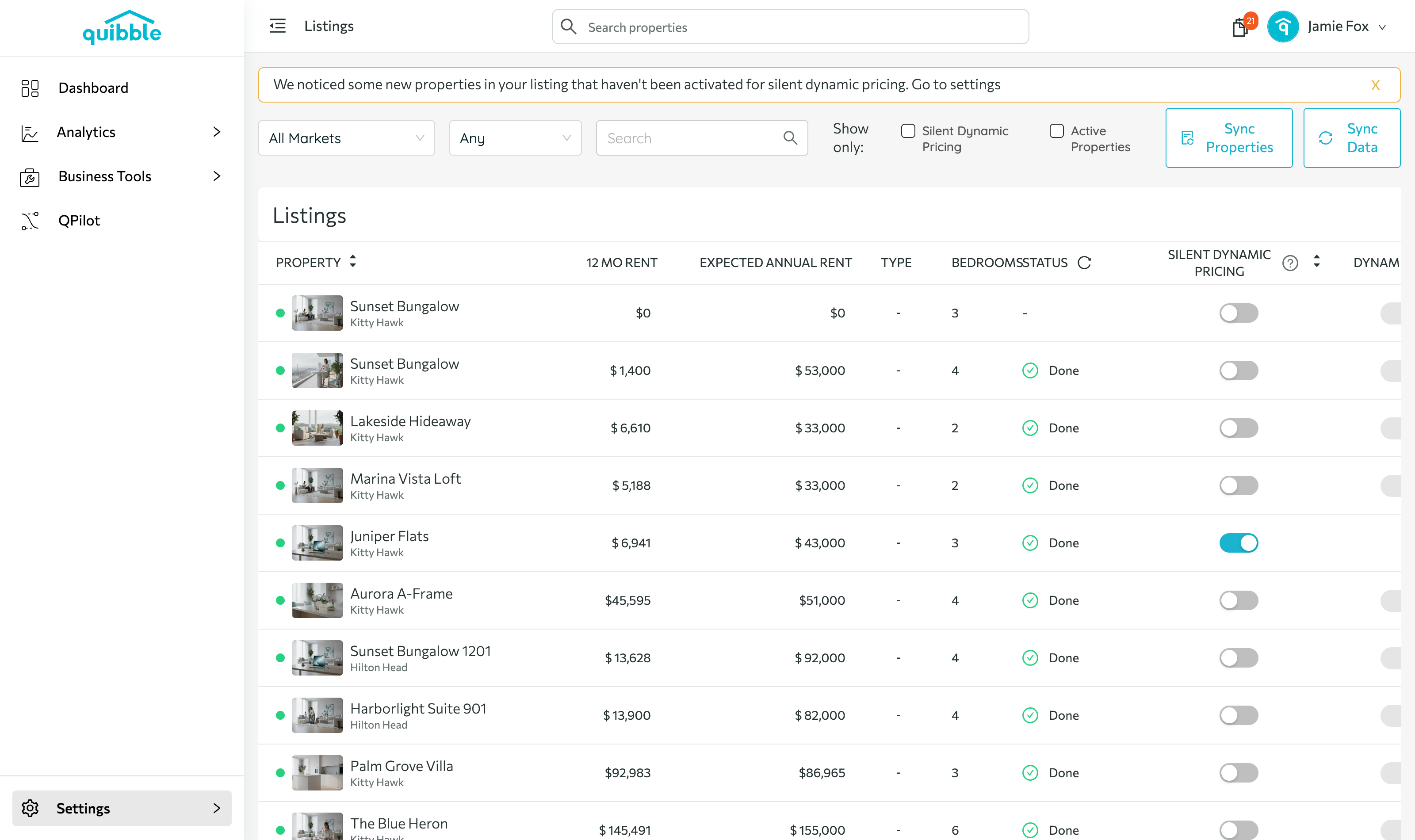Click the Analytics chart icon
The height and width of the screenshot is (840, 1415).
(x=30, y=133)
